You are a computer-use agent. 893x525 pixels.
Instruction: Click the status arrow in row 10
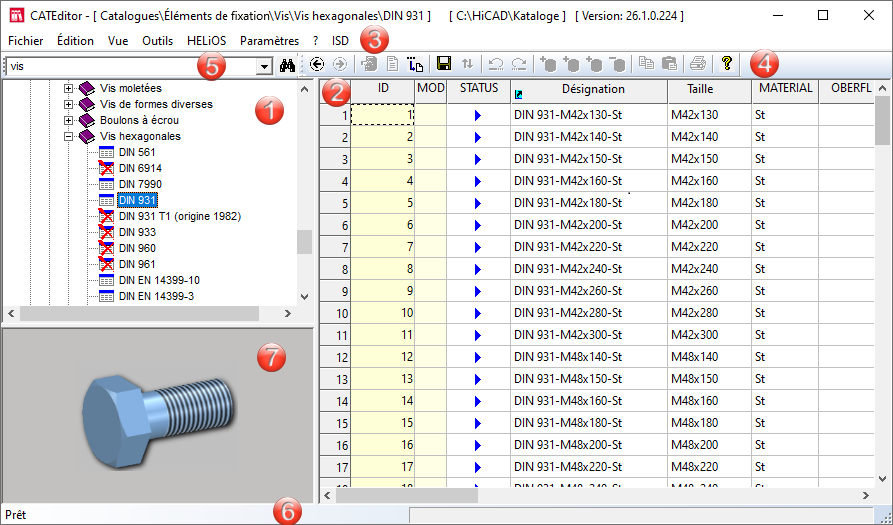[478, 314]
